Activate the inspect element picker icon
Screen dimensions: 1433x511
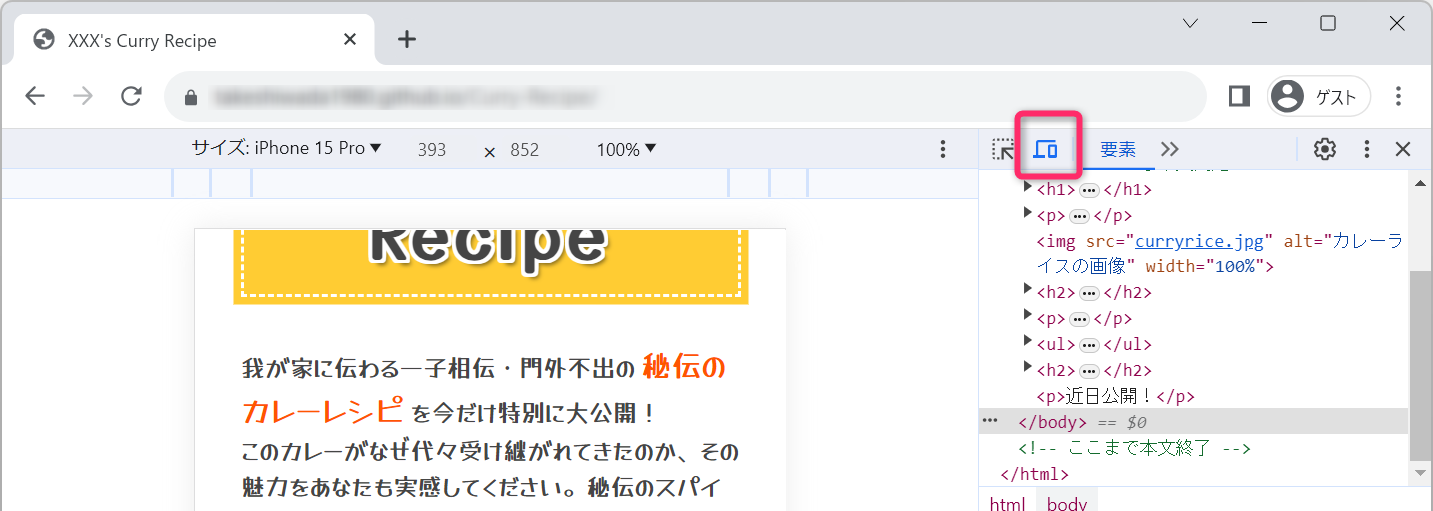coord(1002,149)
